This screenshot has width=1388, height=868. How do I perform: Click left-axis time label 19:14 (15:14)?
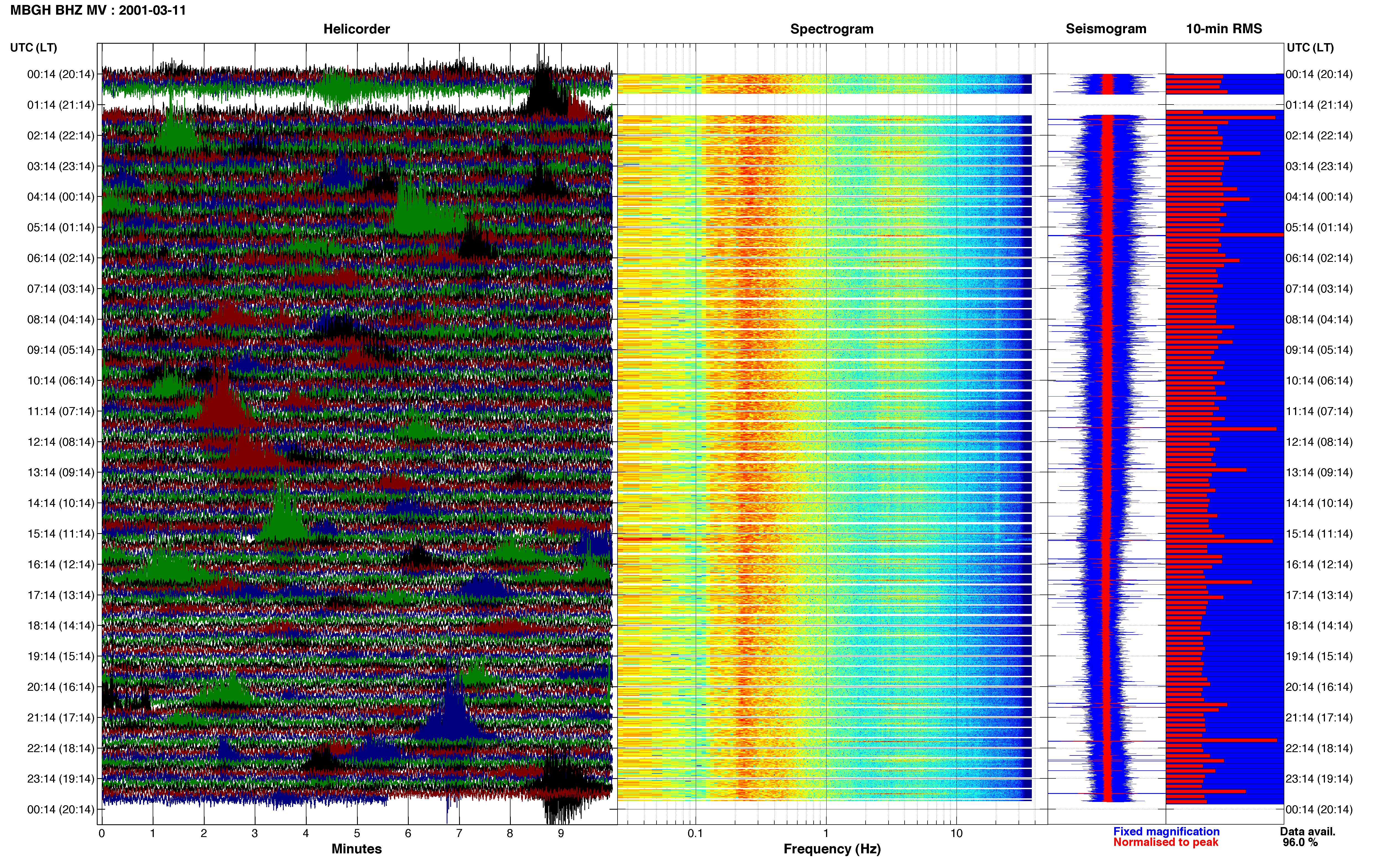click(x=61, y=656)
